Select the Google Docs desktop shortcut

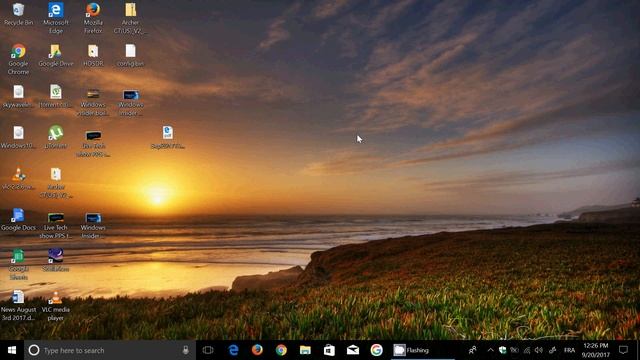click(18, 219)
